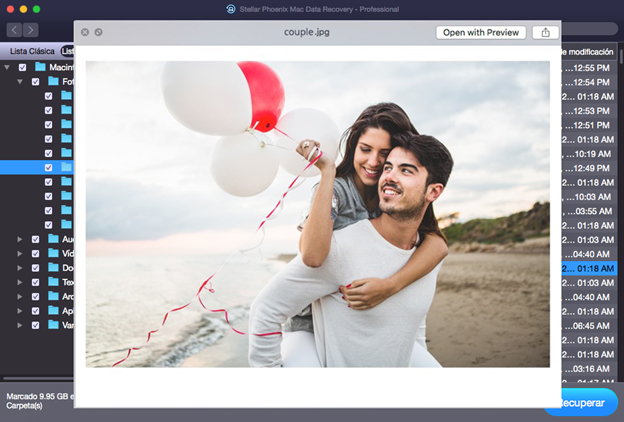Uncheck the Fo... folder checkbox
The height and width of the screenshot is (422, 624).
(x=35, y=82)
